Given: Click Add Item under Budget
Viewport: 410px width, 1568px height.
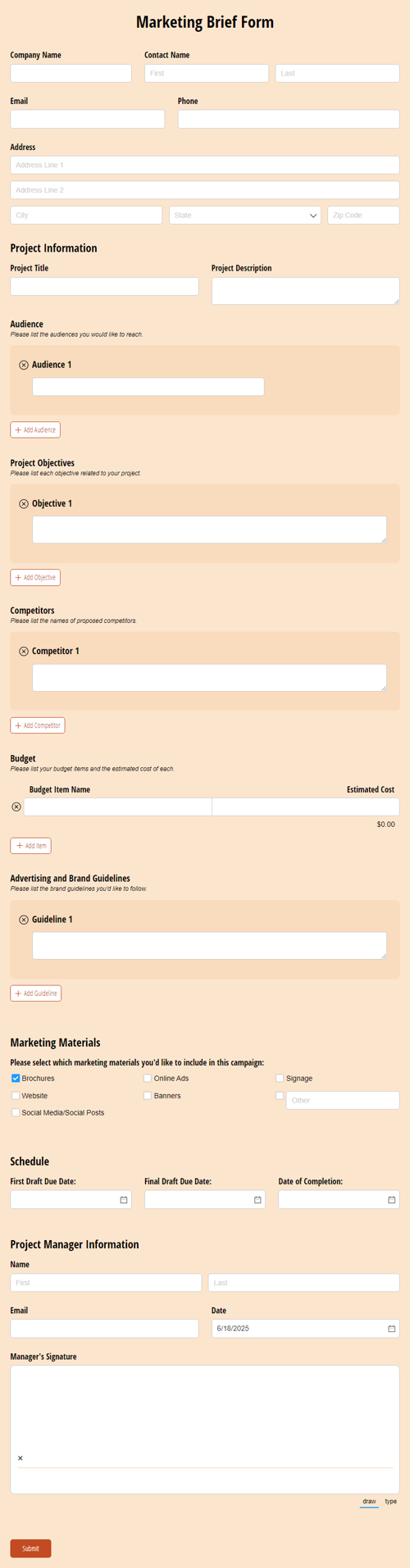Looking at the screenshot, I should tap(31, 845).
